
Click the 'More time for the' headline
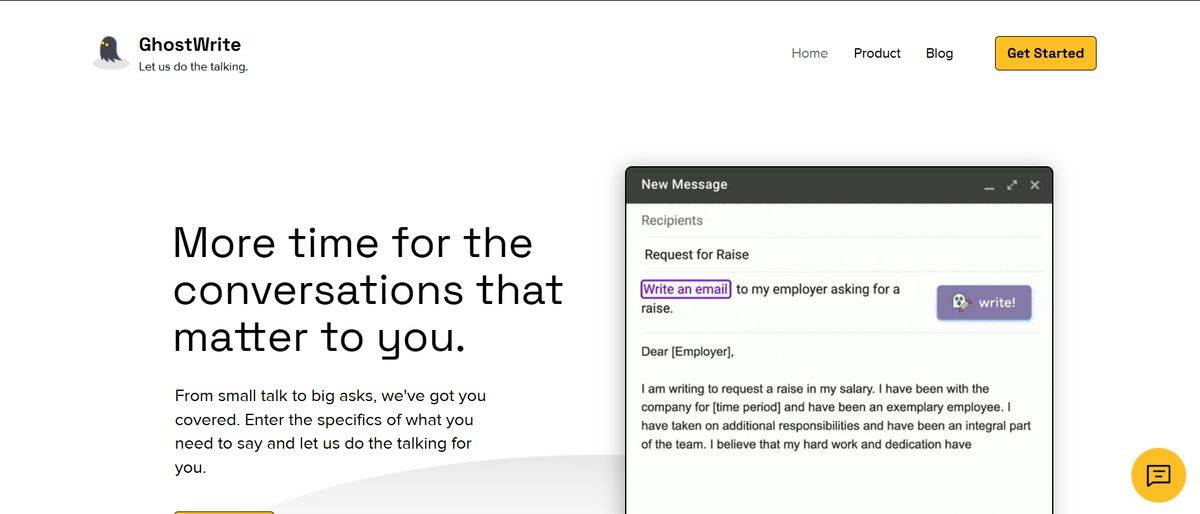(353, 243)
